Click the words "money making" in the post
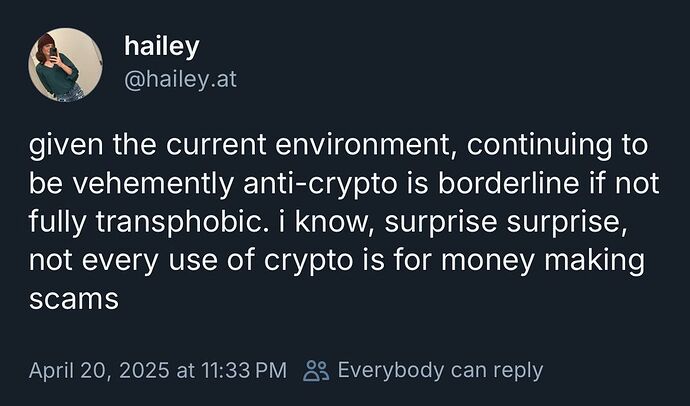The width and height of the screenshot is (690, 406). coord(543,261)
